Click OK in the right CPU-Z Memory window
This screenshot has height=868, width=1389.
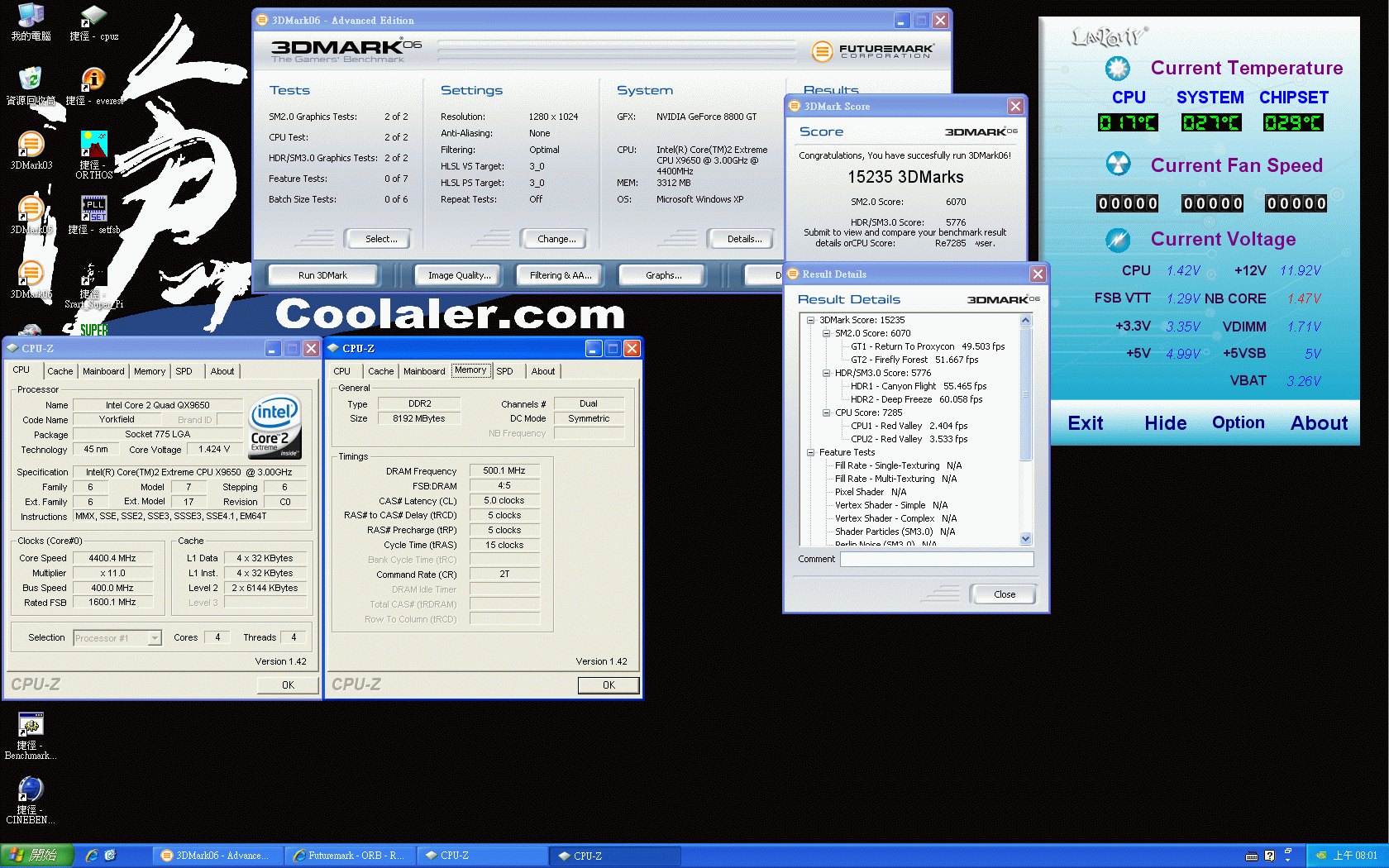click(609, 684)
